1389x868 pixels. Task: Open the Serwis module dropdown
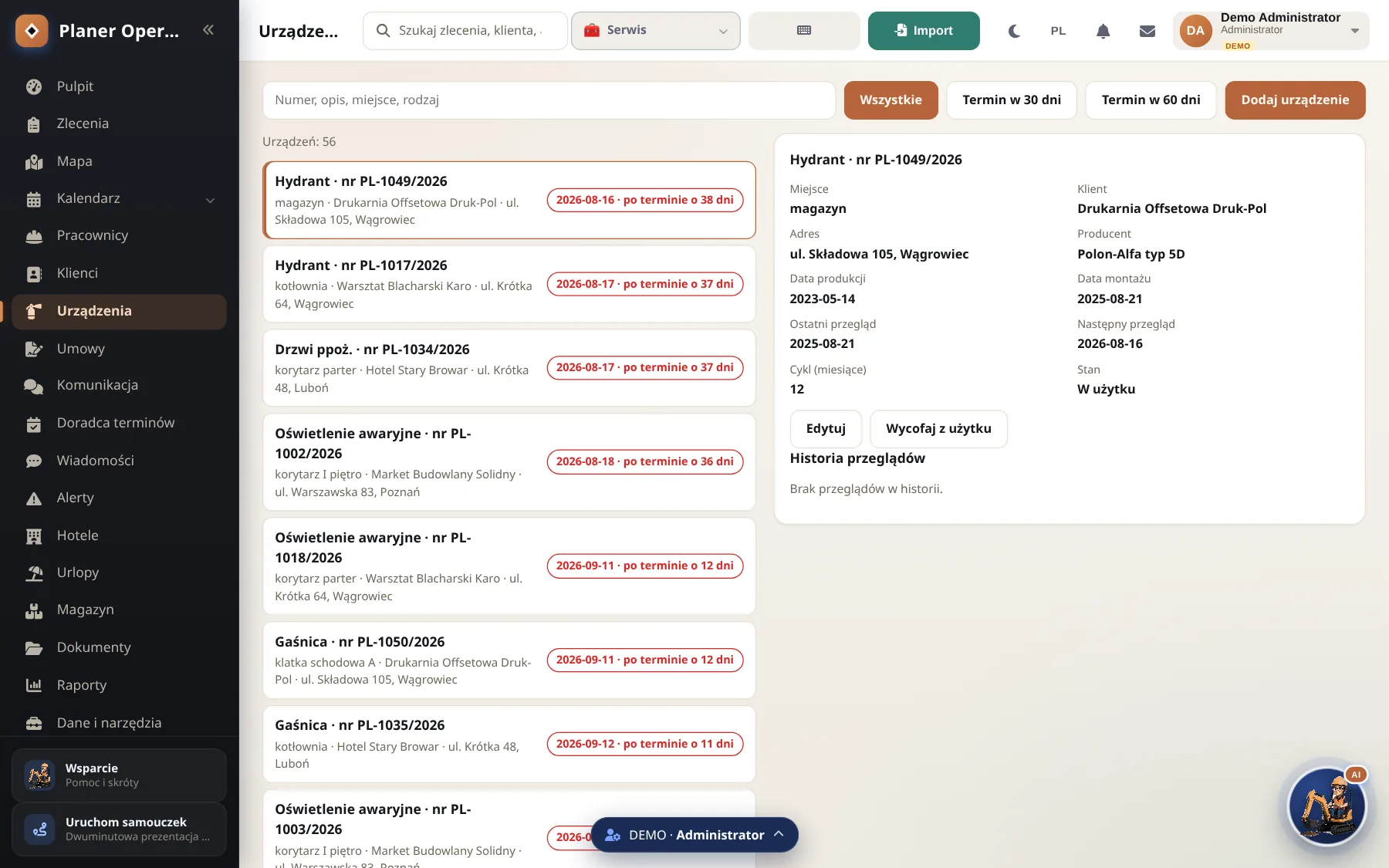[656, 31]
